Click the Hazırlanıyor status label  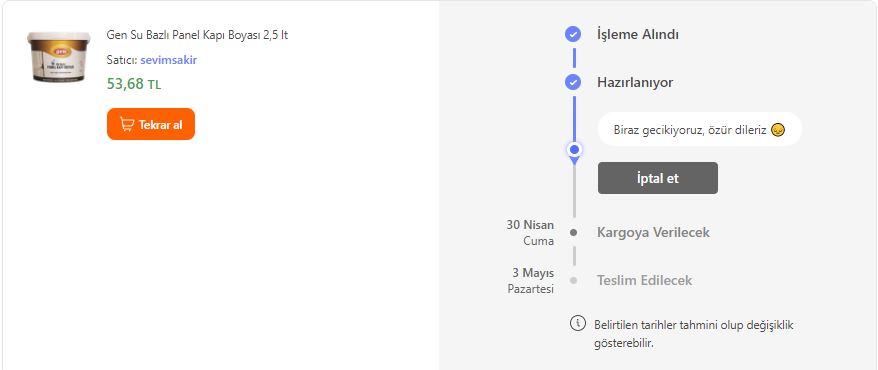(x=635, y=83)
